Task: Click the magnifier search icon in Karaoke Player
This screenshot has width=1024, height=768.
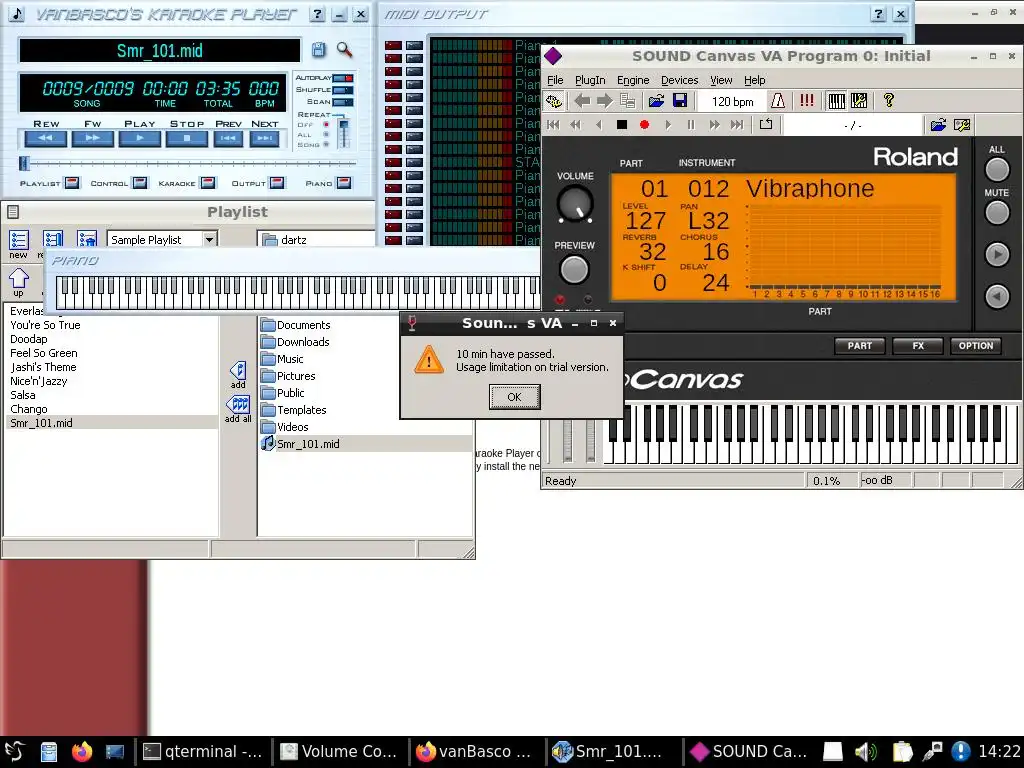Action: 344,50
